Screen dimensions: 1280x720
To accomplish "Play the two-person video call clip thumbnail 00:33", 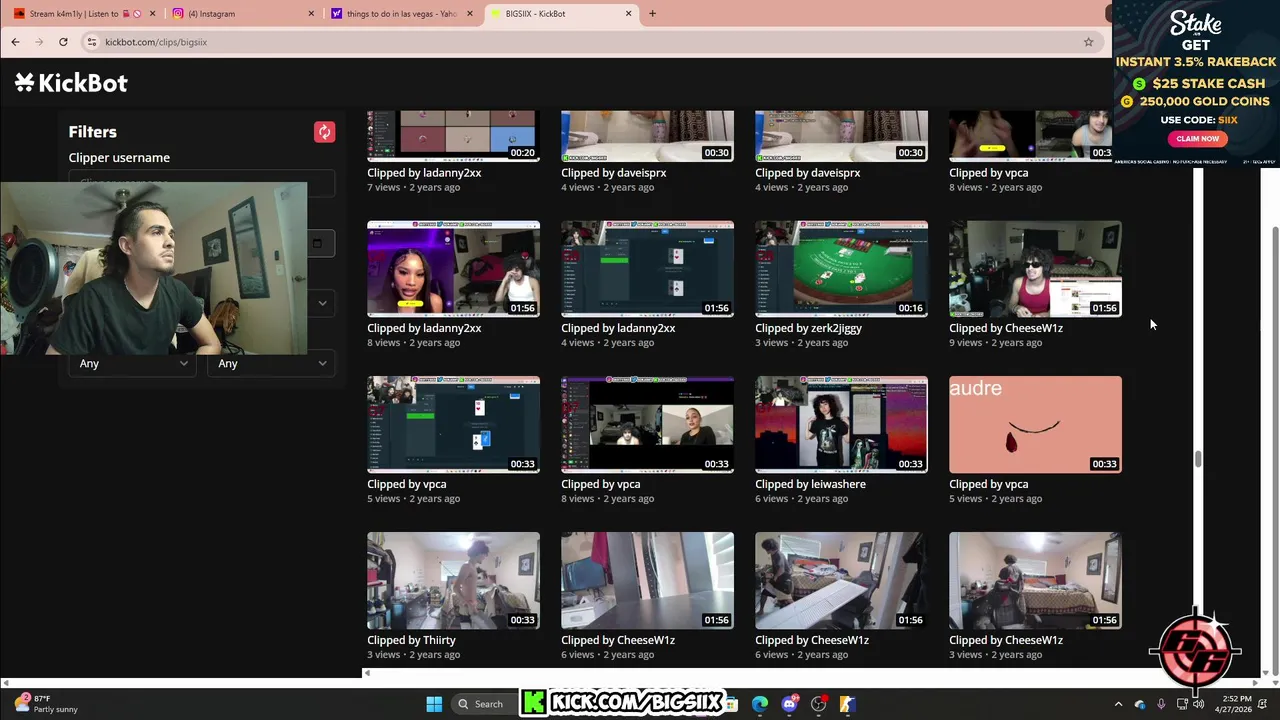I will [647, 425].
